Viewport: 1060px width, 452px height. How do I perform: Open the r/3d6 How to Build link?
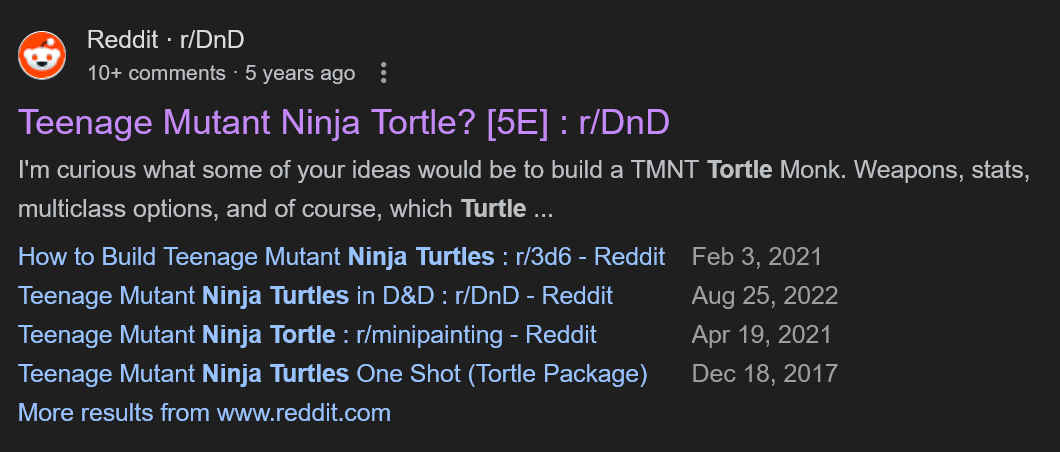click(x=341, y=257)
